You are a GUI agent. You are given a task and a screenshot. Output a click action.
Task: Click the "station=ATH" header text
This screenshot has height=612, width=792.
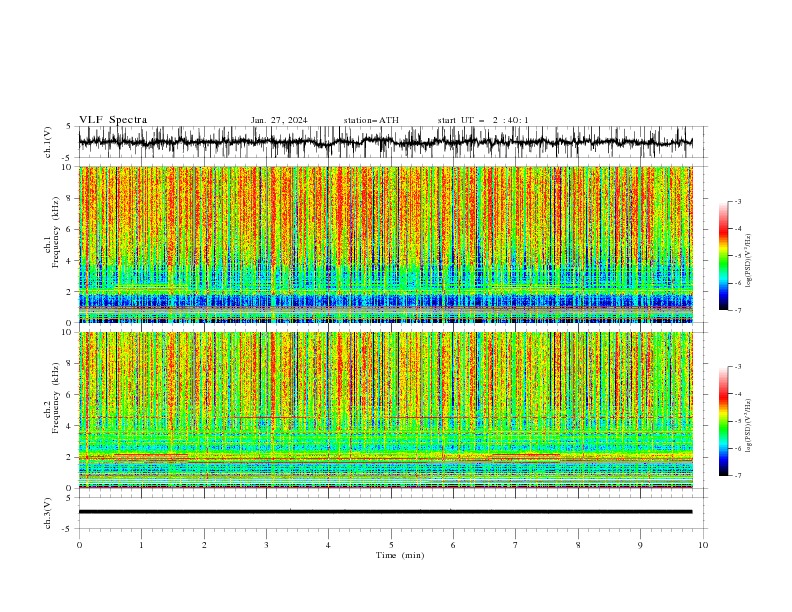[x=371, y=120]
